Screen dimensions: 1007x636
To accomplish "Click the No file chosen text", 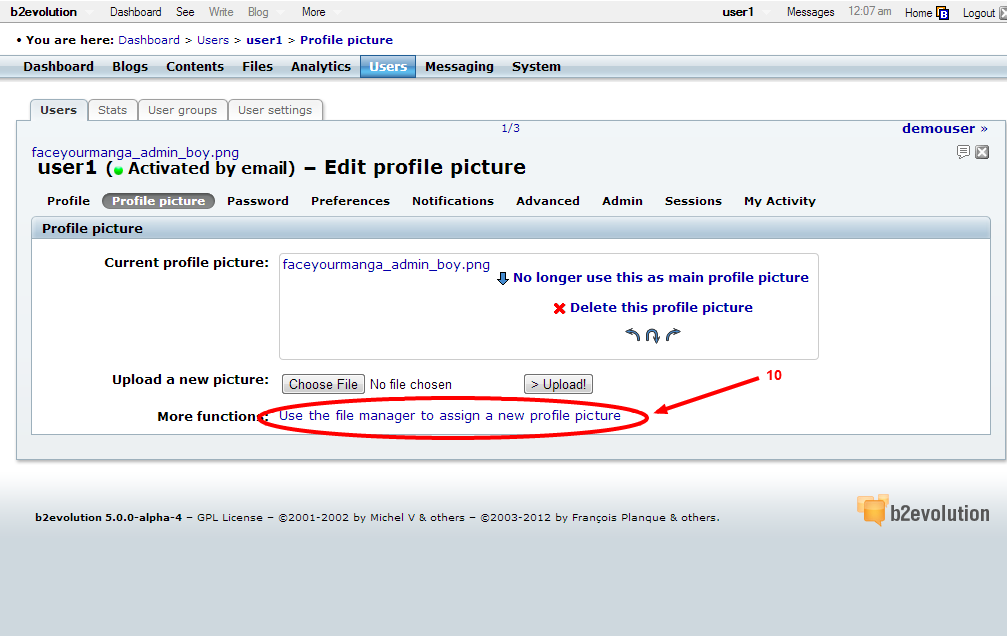I will point(411,384).
